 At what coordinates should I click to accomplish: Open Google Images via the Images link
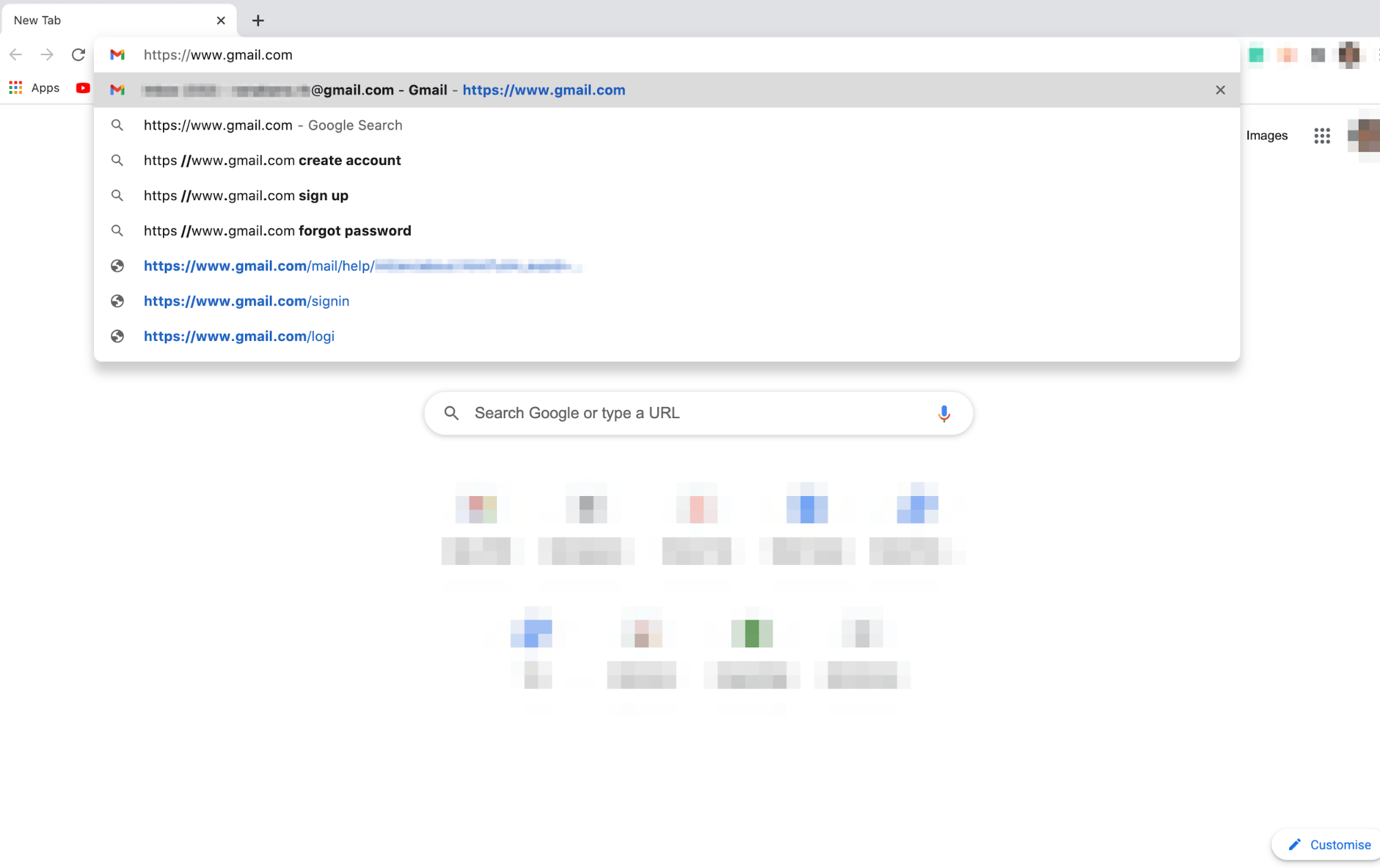(x=1266, y=135)
